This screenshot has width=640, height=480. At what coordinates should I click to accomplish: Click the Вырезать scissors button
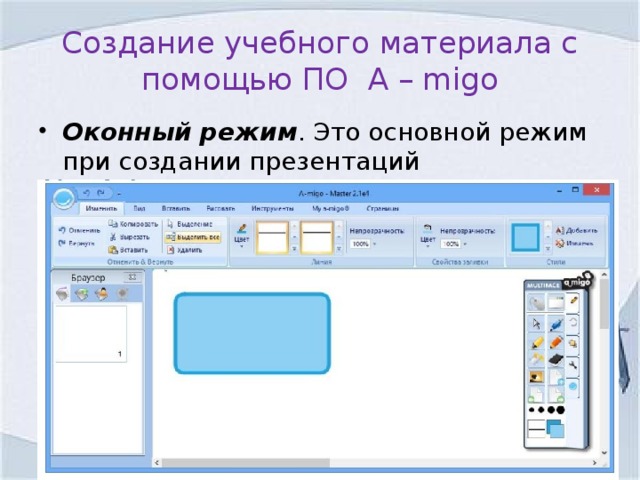click(x=130, y=237)
